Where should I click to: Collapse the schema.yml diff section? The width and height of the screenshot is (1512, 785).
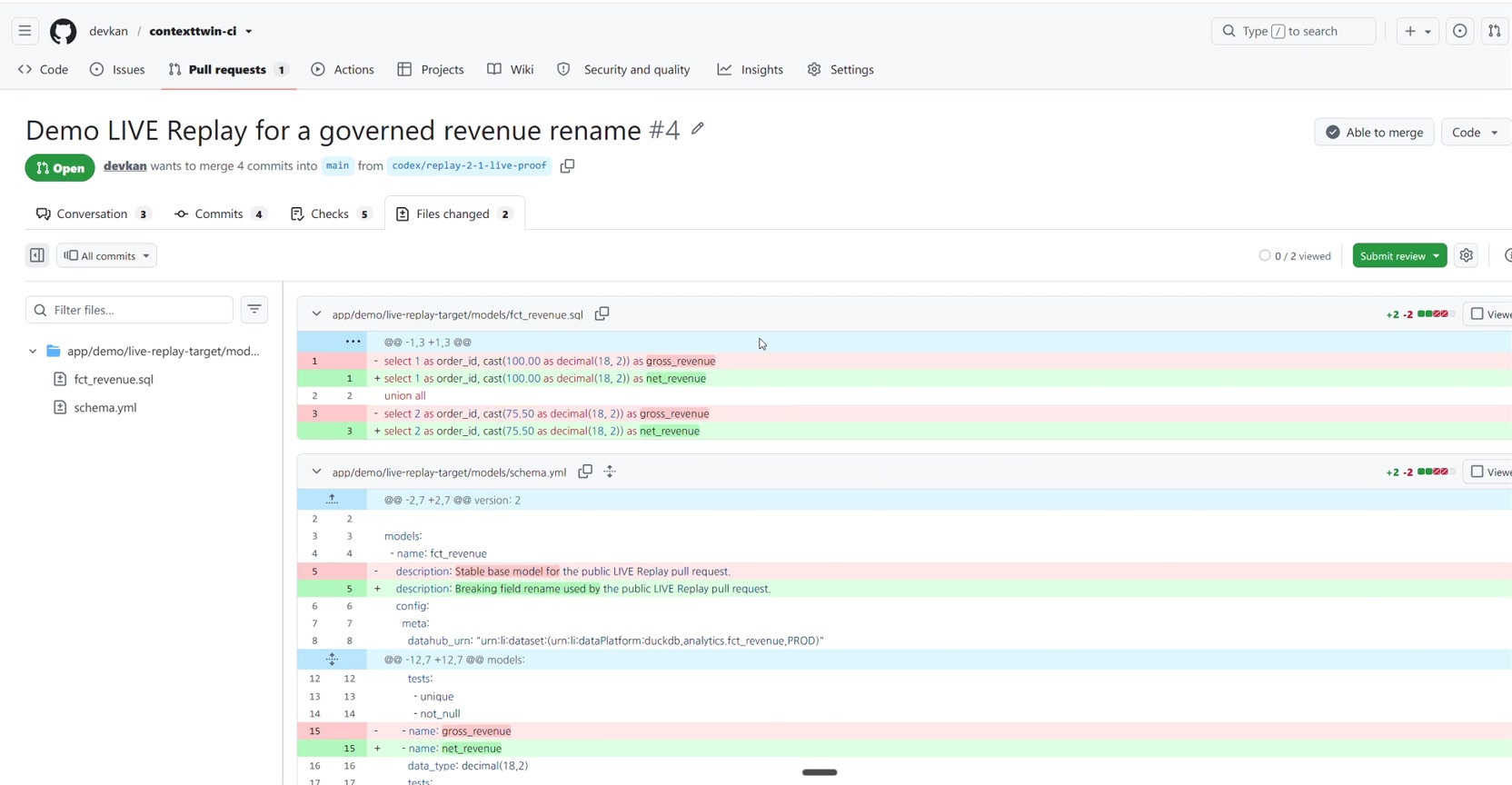point(316,472)
